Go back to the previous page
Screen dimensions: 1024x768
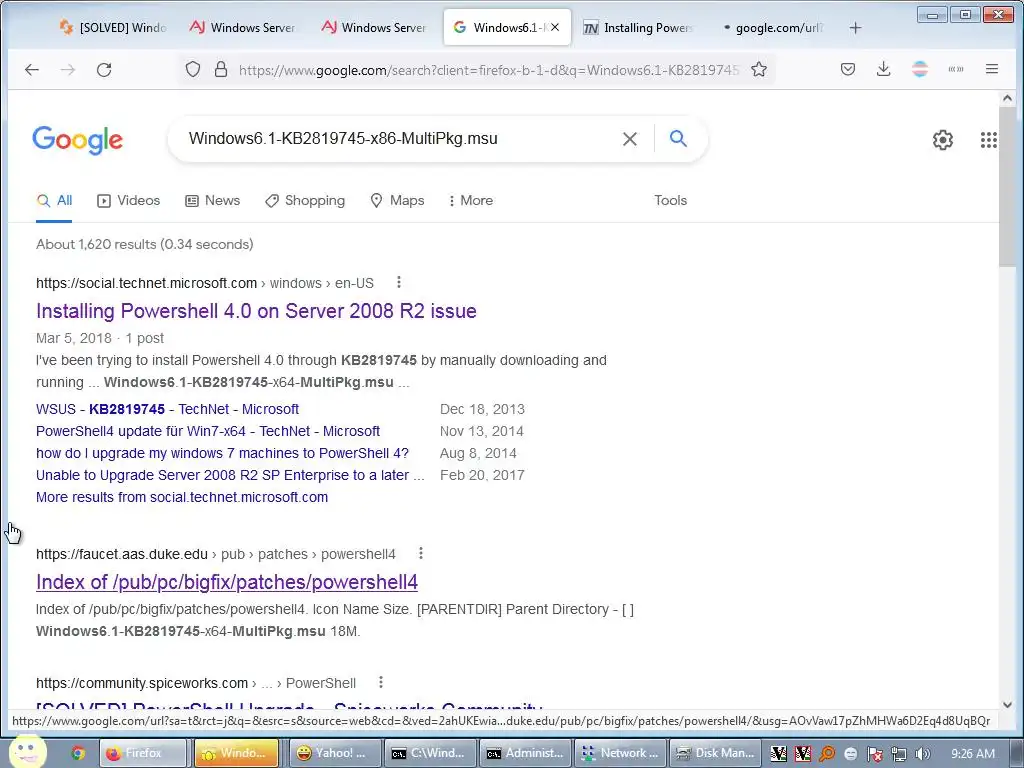31,69
